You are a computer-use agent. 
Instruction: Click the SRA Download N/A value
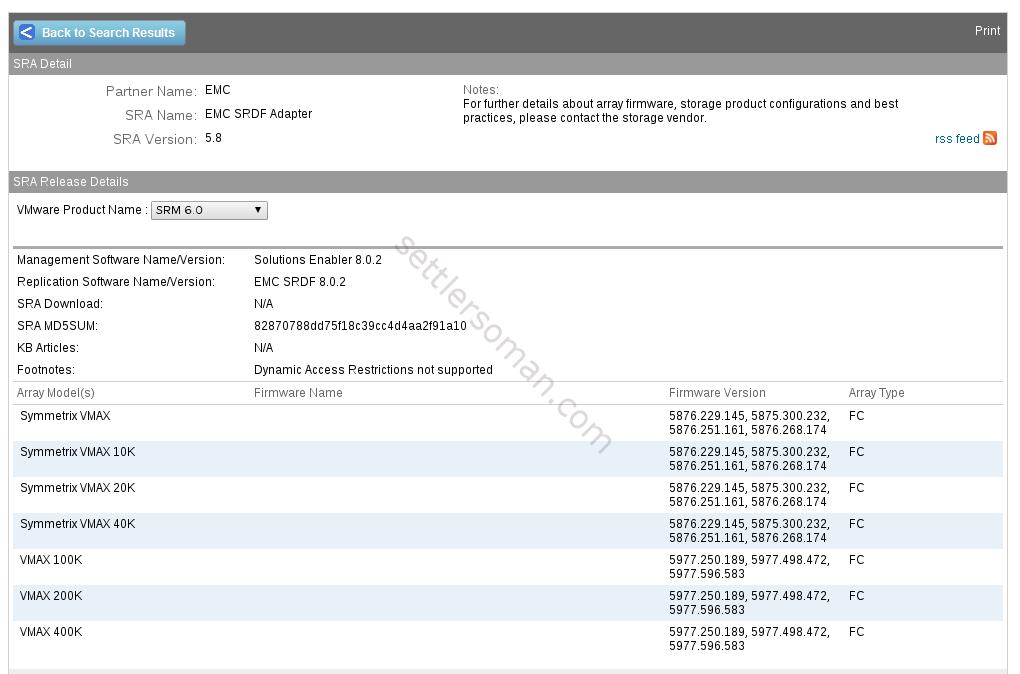pos(263,304)
